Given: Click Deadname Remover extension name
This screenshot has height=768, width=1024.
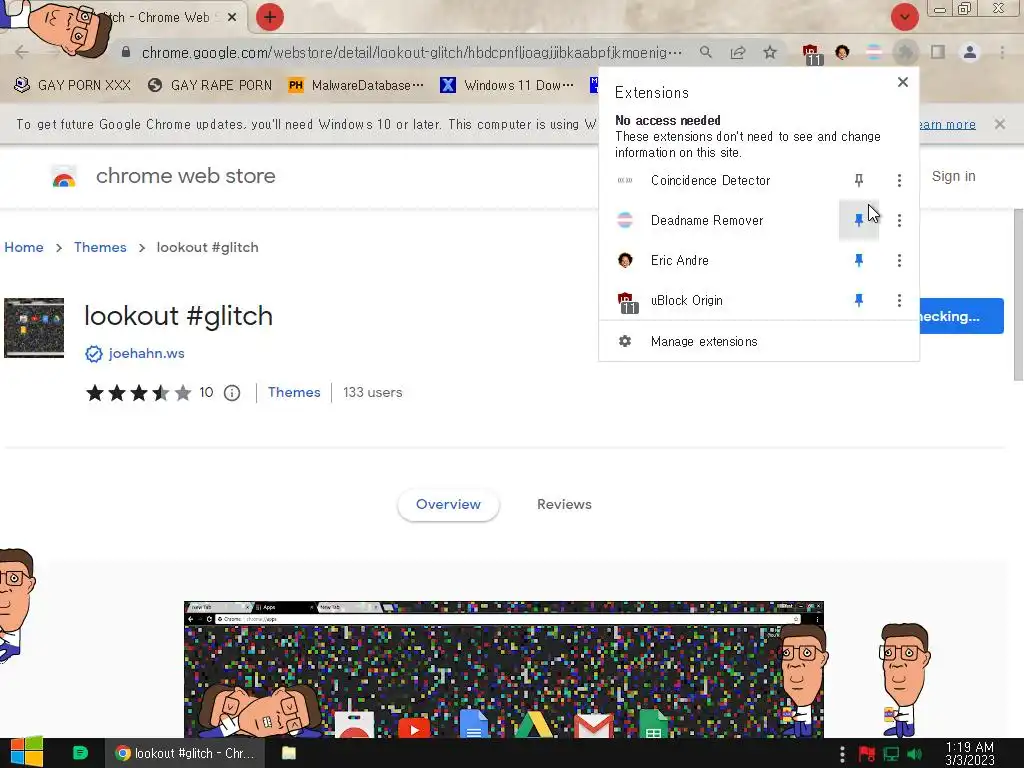Looking at the screenshot, I should (707, 221).
